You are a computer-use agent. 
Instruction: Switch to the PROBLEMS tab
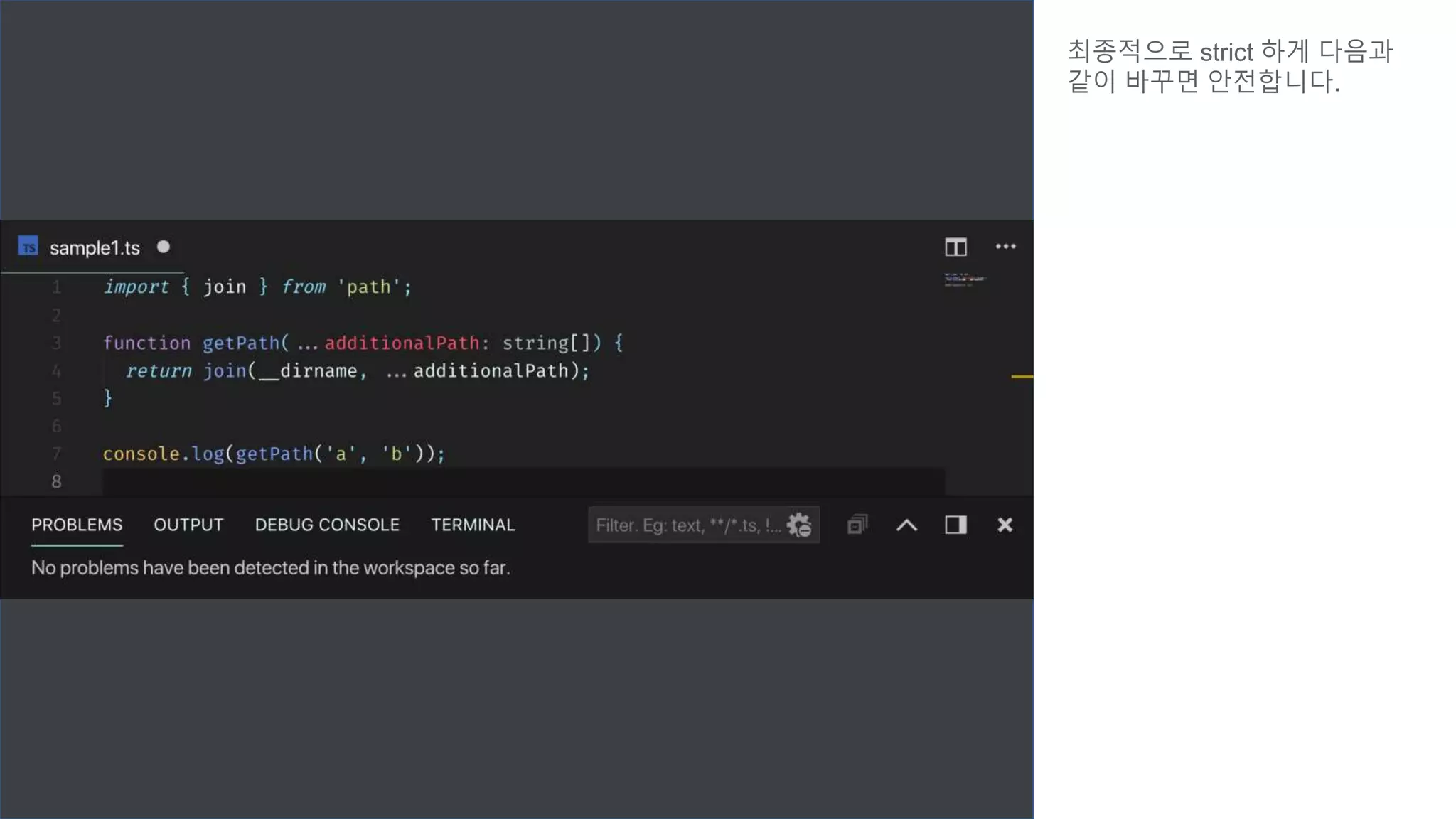[77, 525]
